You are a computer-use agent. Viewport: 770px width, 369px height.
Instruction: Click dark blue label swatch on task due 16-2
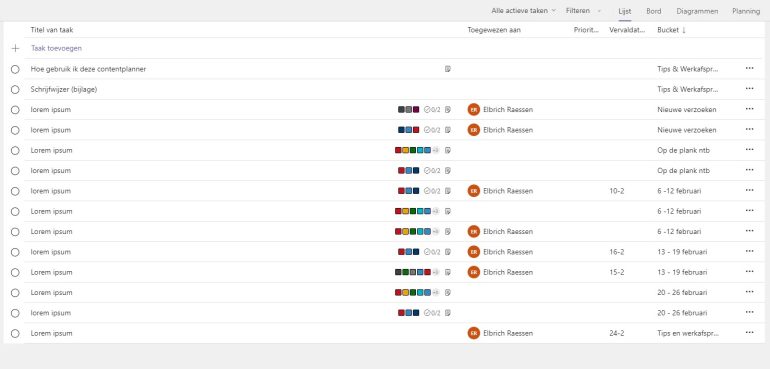click(416, 252)
